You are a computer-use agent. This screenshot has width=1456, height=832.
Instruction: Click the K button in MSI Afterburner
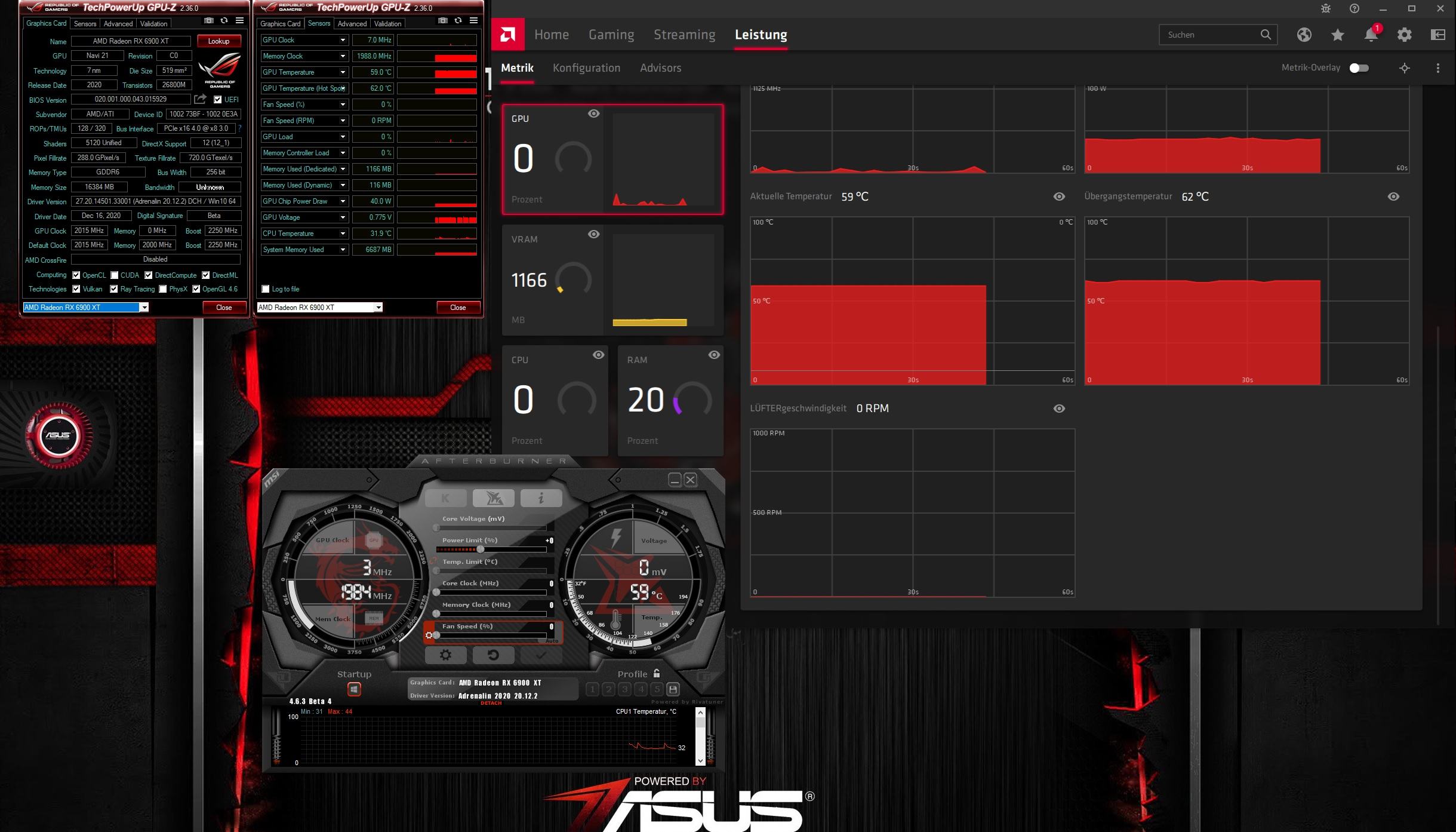coord(445,498)
